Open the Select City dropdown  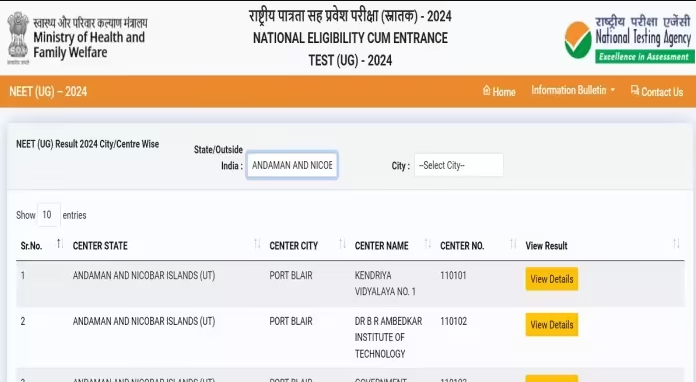pos(459,165)
